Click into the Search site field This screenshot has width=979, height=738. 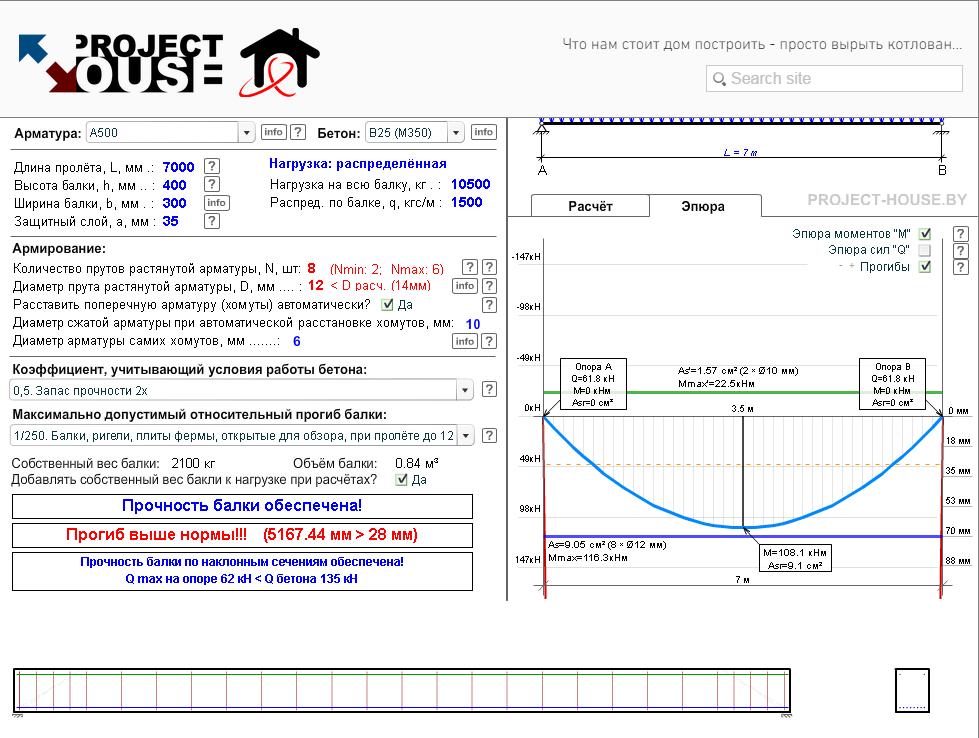click(835, 79)
